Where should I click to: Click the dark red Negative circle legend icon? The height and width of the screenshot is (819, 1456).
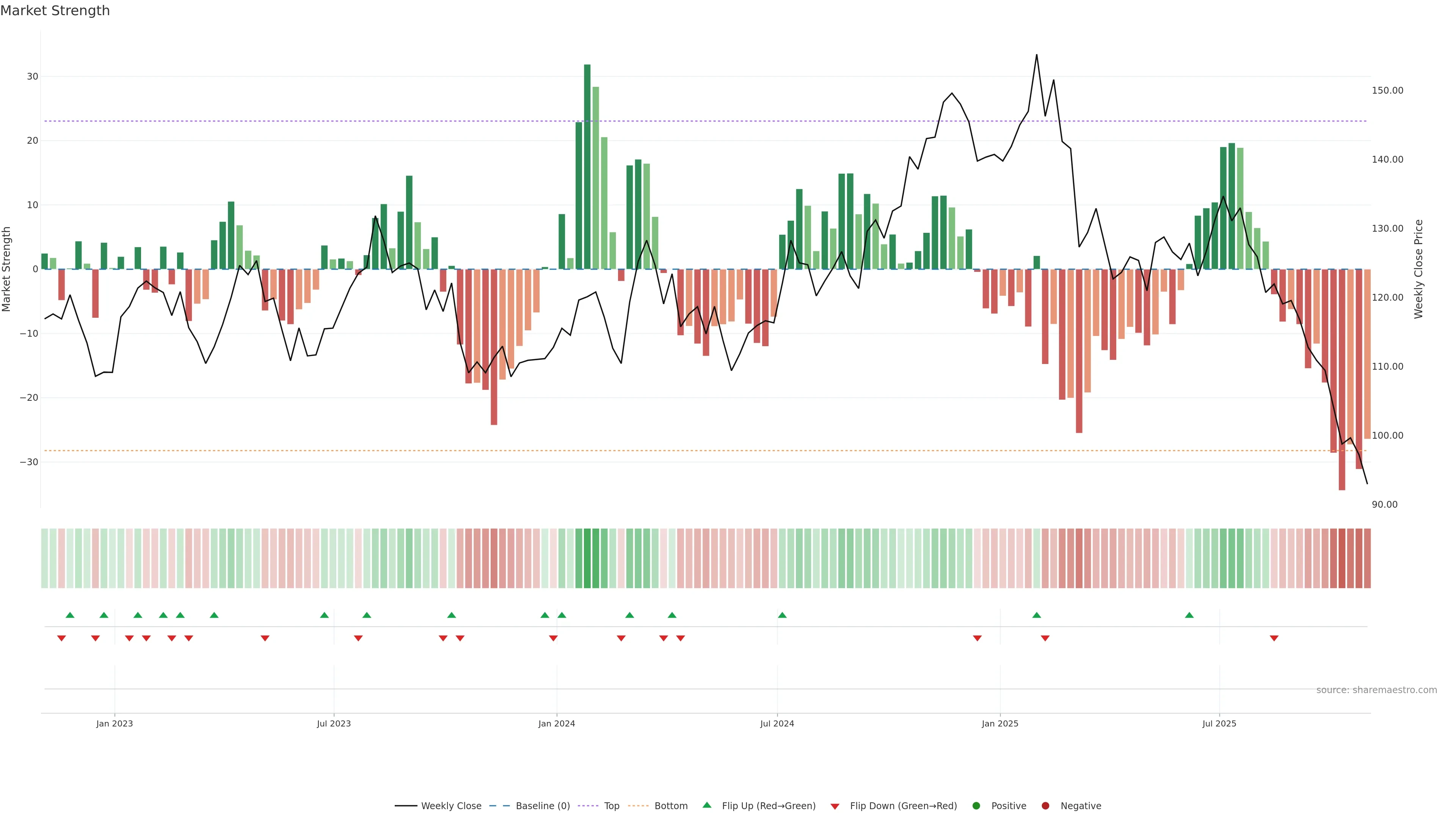[x=1045, y=806]
